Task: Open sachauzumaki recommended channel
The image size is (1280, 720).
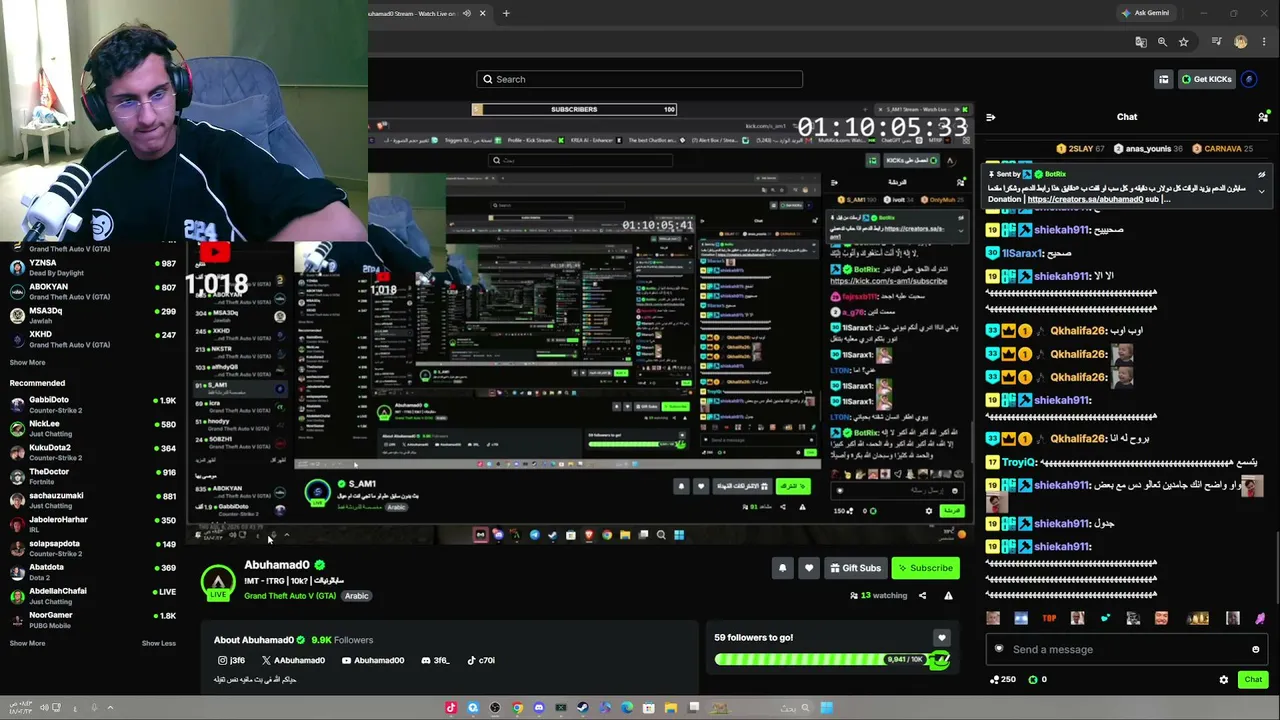Action: tap(92, 500)
